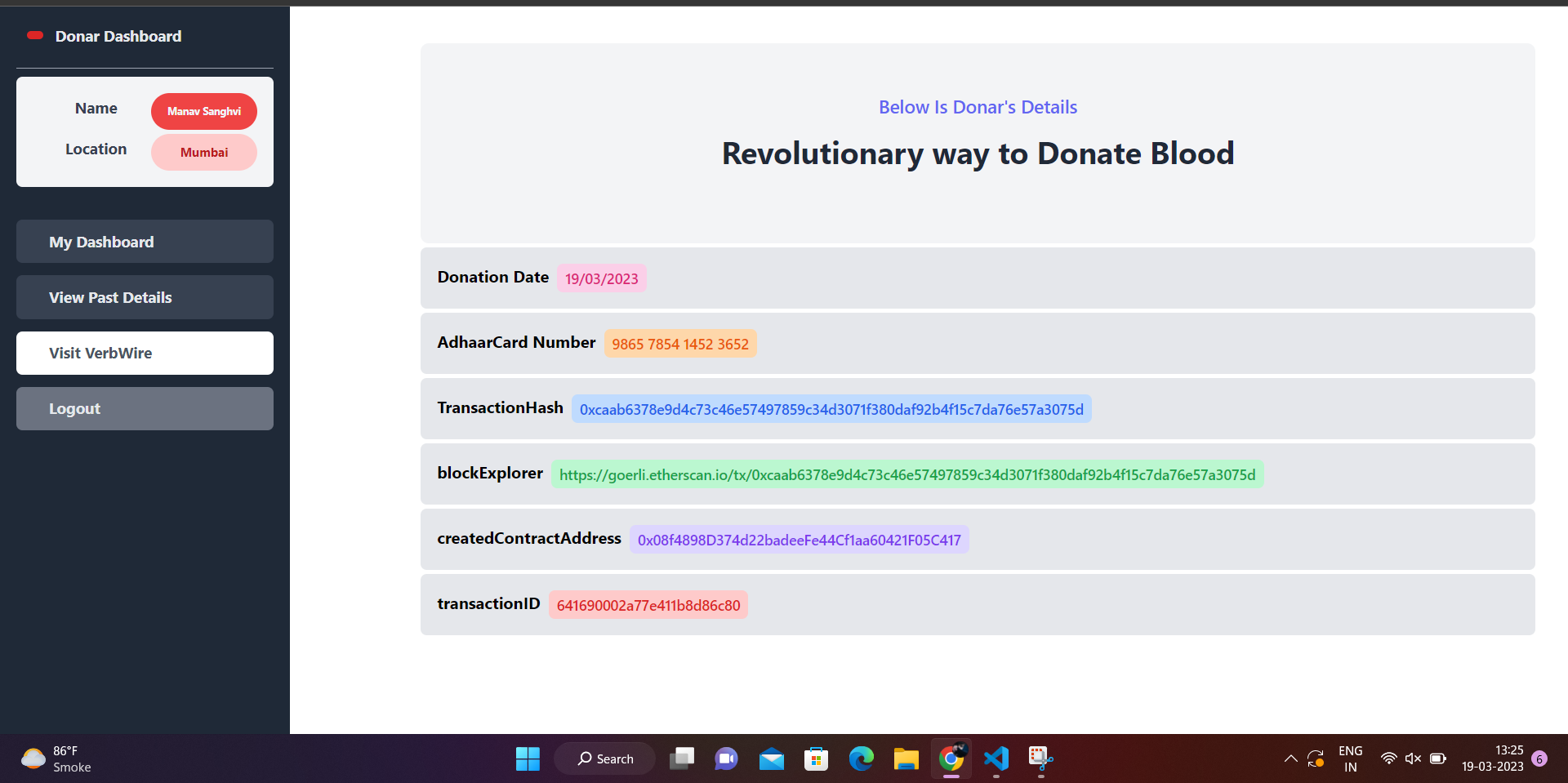Click the Wi-Fi icon in the system tray
This screenshot has width=1568, height=783.
coord(1388,759)
